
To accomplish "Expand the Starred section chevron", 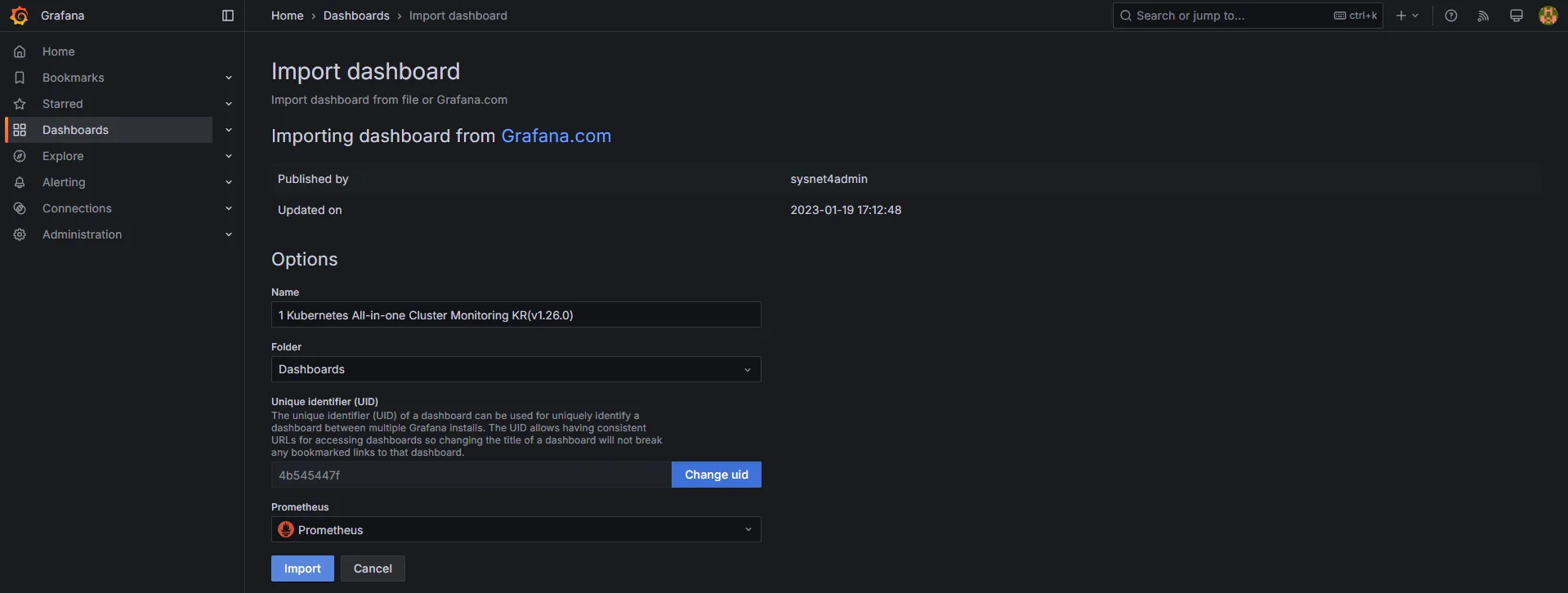I will click(x=229, y=104).
